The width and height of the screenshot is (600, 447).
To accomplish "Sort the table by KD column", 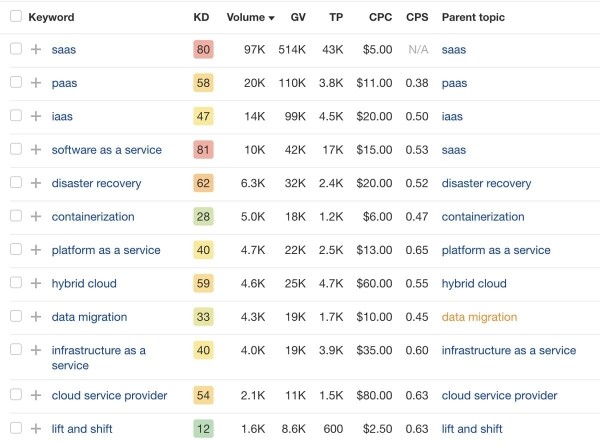I will coord(201,17).
